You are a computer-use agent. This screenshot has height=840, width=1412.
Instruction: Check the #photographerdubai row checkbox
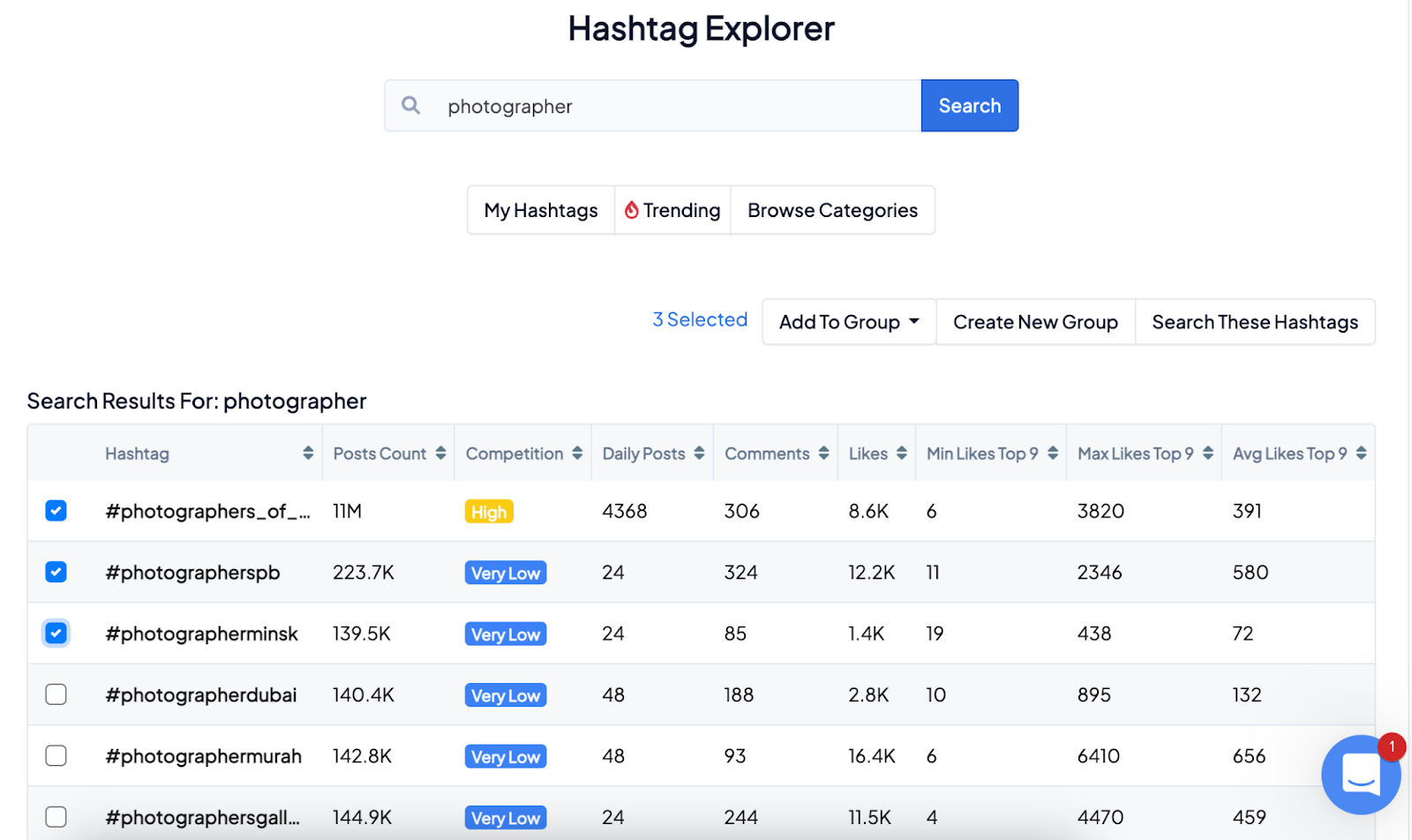pos(56,694)
